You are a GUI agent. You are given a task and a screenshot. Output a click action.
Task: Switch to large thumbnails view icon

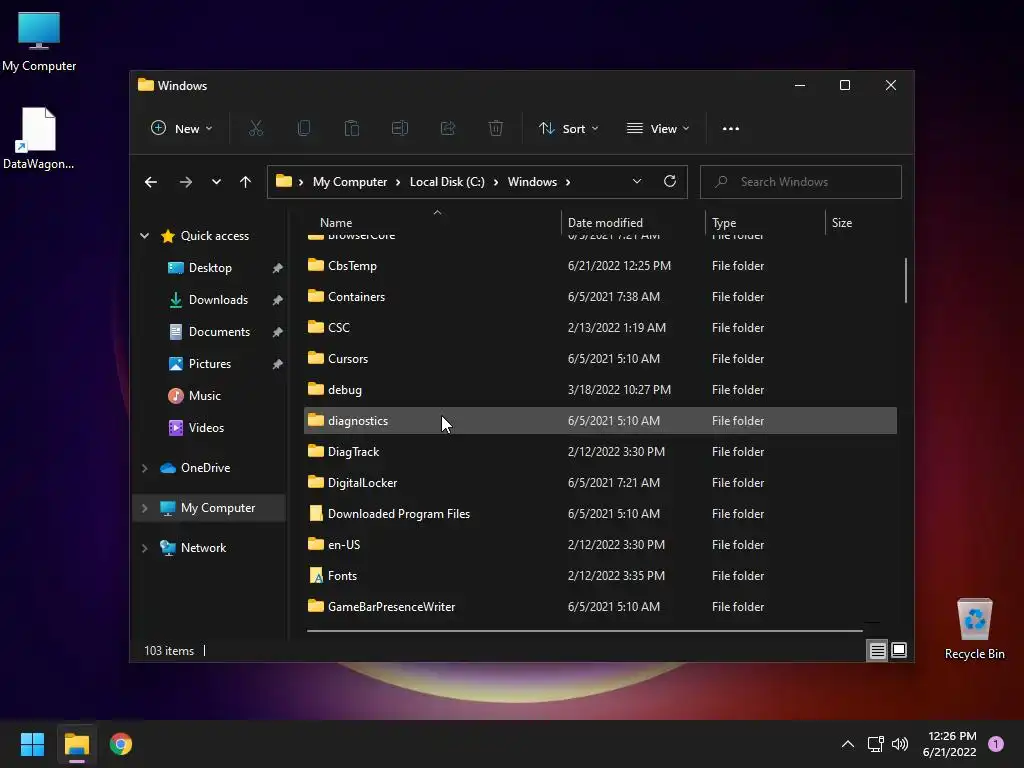(x=899, y=650)
